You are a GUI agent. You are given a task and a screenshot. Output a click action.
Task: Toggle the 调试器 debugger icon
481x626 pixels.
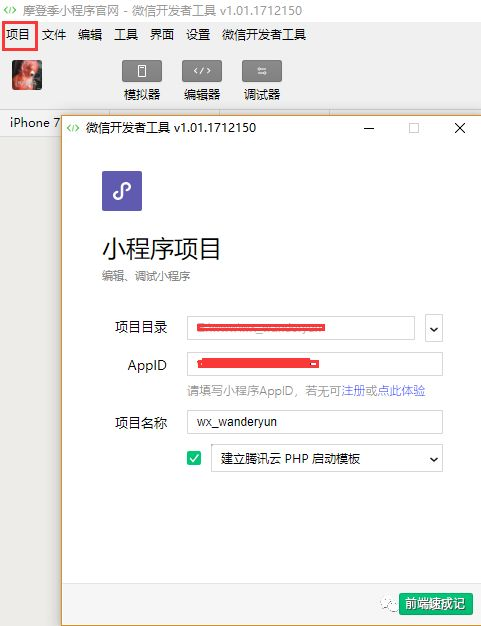point(262,71)
